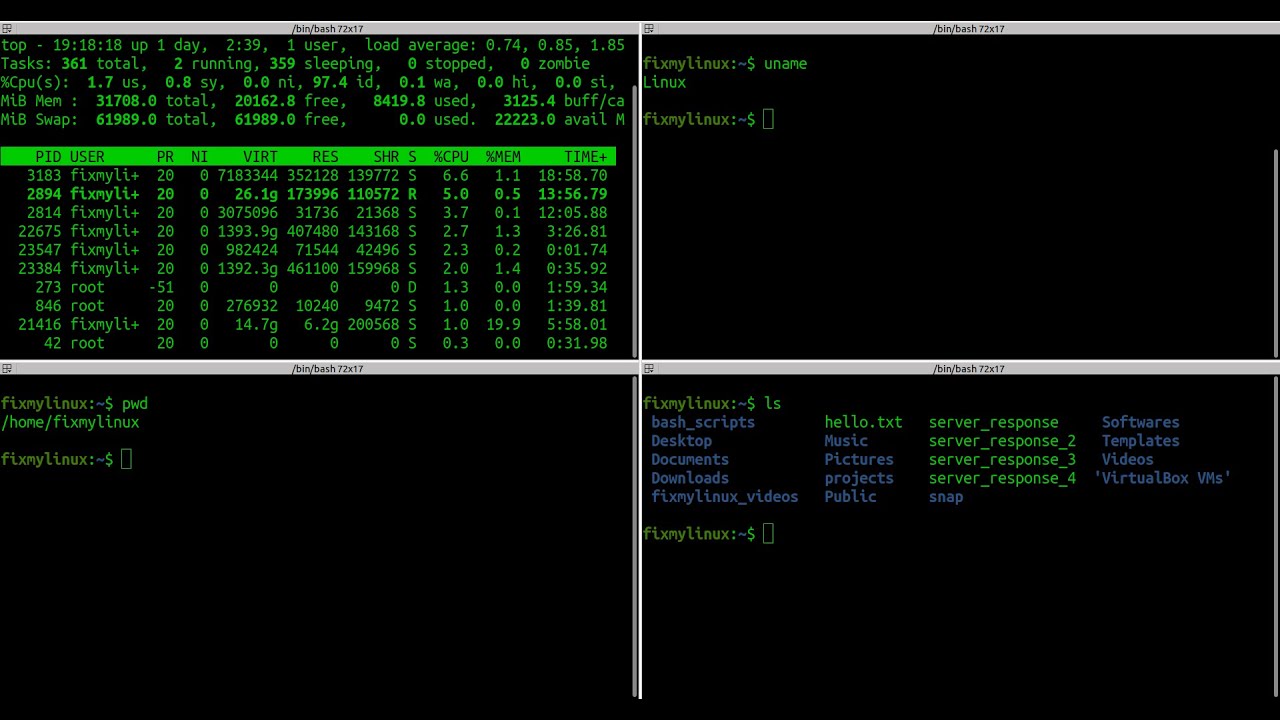The image size is (1280, 720).
Task: Select root process row PID 42
Action: (x=308, y=344)
